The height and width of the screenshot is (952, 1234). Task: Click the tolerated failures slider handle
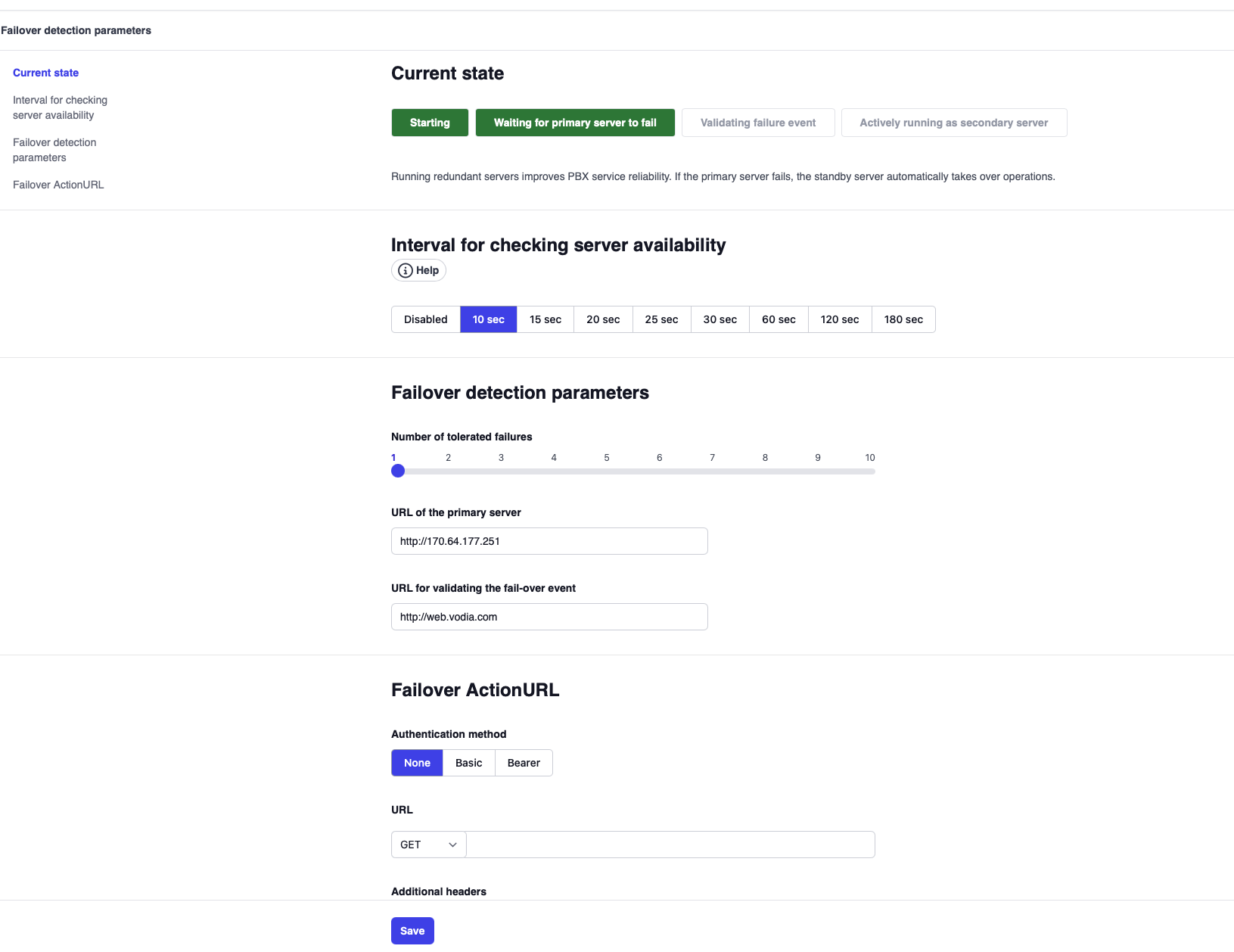click(398, 471)
